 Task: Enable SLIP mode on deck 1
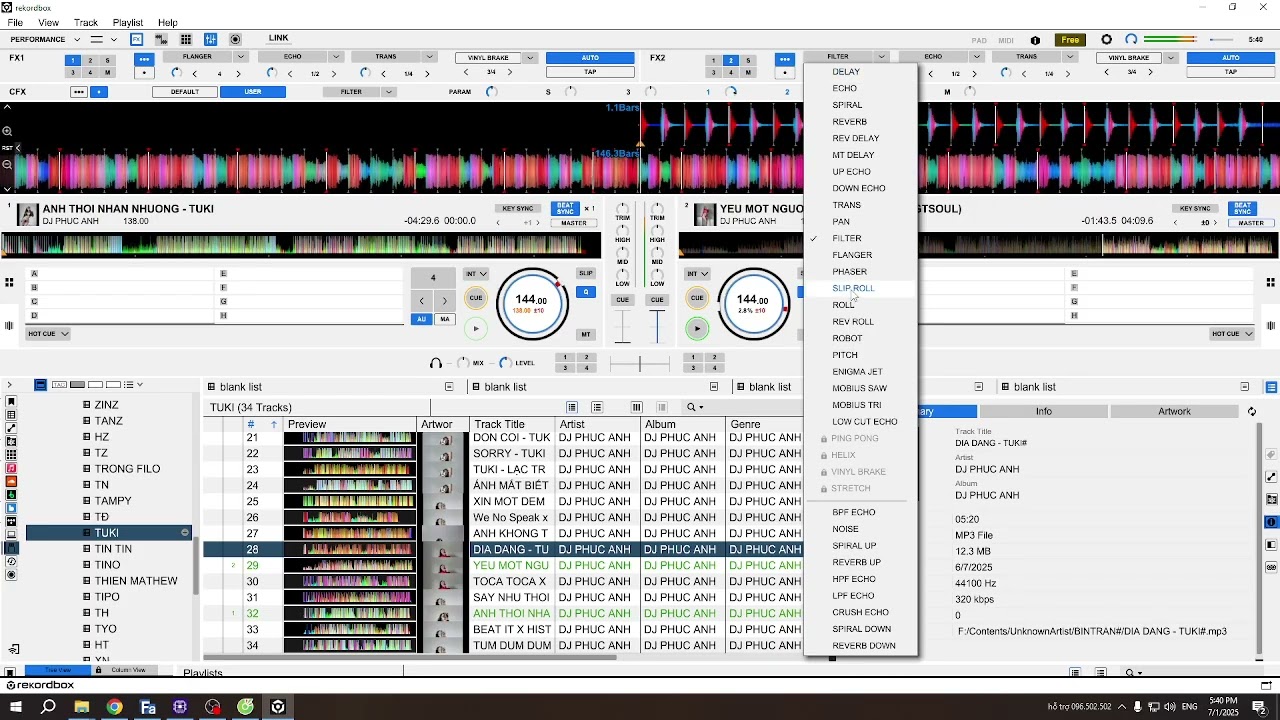(x=585, y=273)
